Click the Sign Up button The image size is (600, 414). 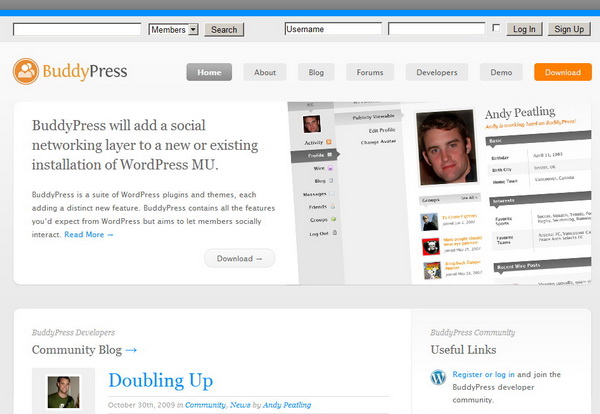coord(569,29)
